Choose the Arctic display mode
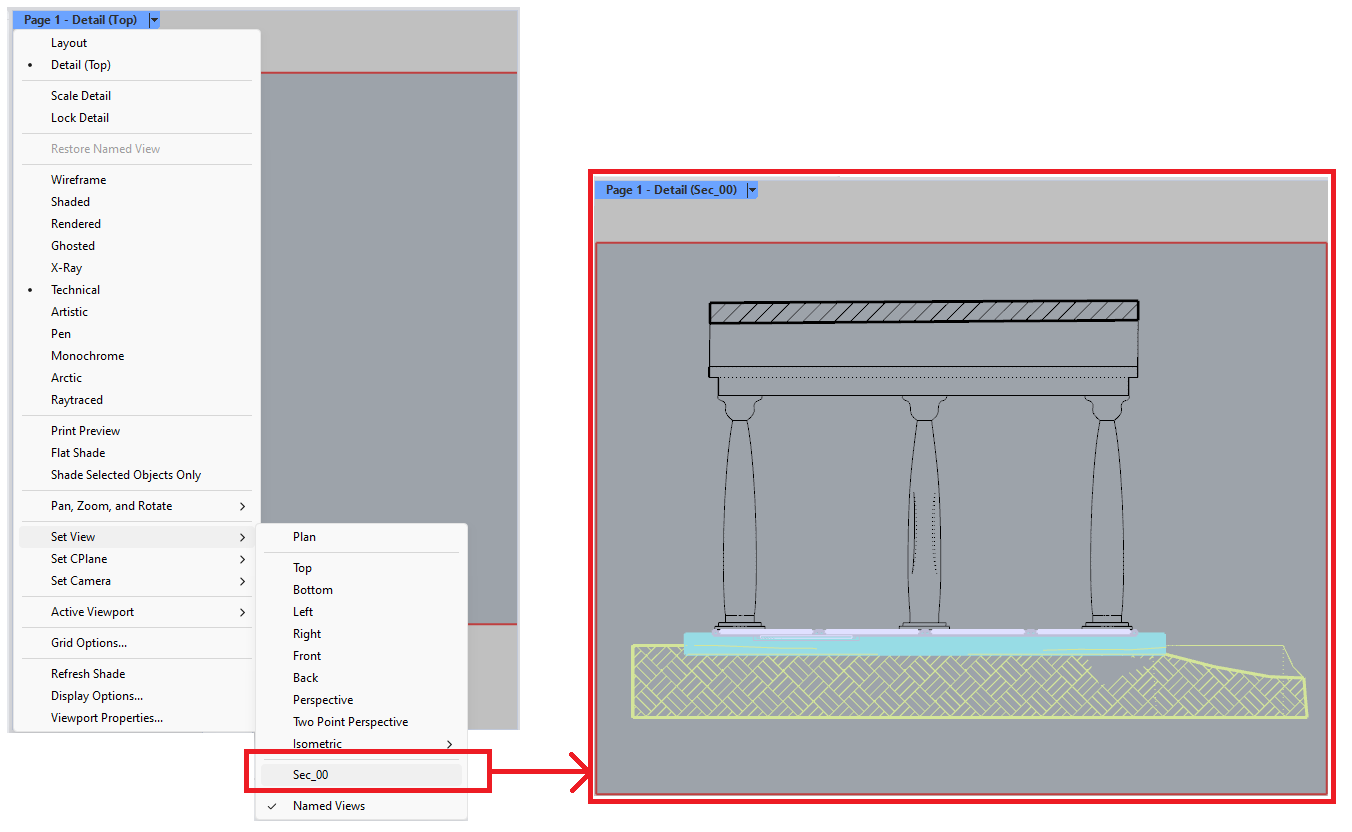The image size is (1352, 832). pyautogui.click(x=66, y=377)
